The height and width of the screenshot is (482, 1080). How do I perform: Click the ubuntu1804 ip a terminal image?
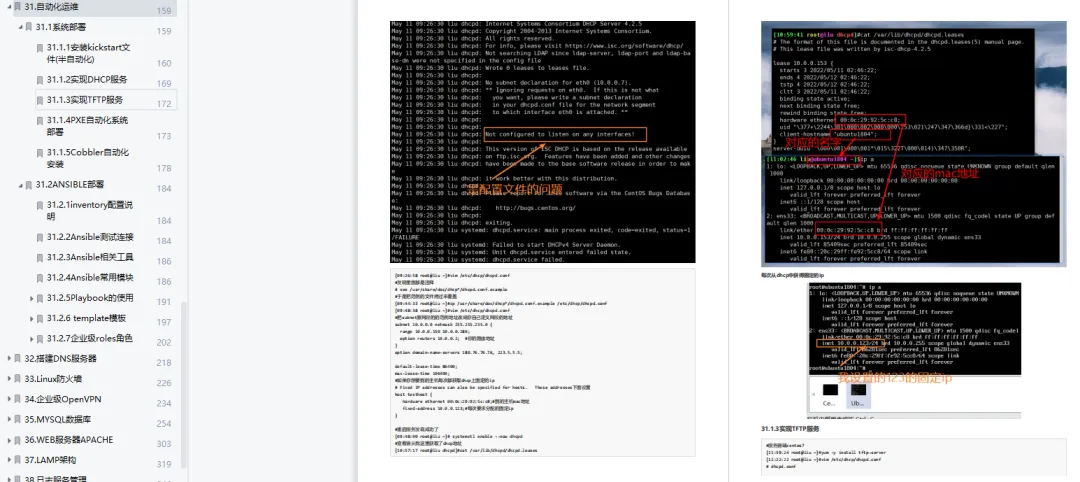[915, 350]
